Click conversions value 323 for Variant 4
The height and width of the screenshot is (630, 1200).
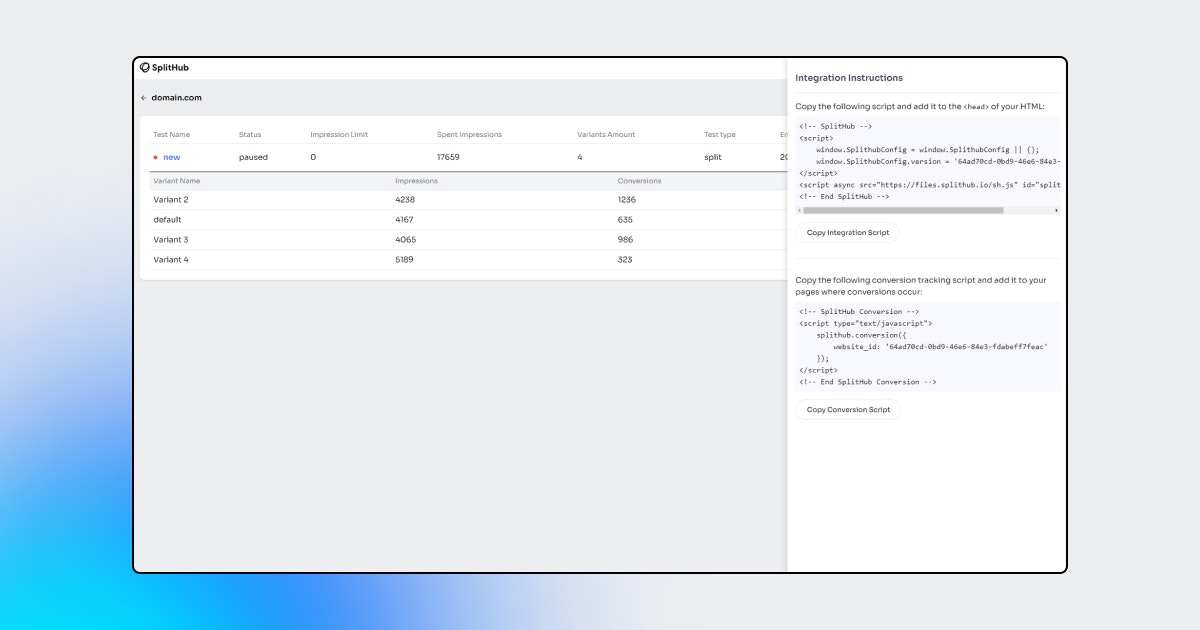point(625,260)
